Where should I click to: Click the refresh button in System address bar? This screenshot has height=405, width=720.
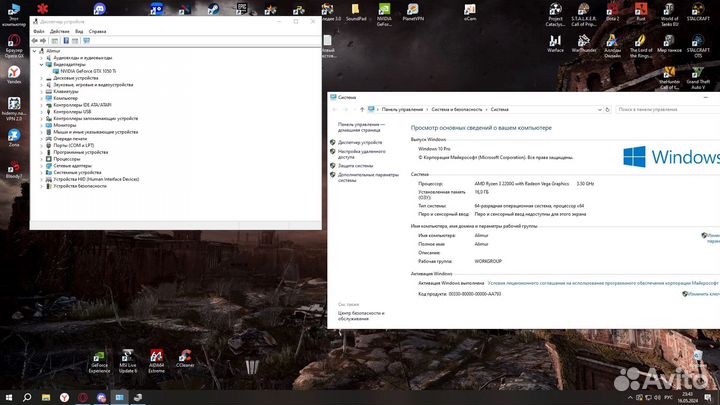(608, 110)
